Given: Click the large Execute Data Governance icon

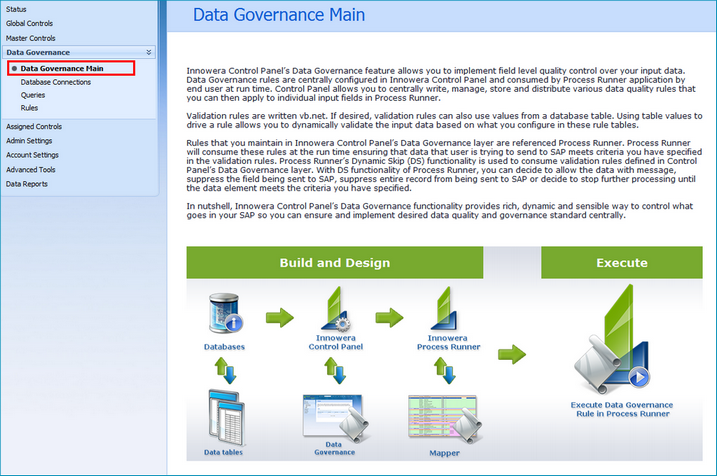Looking at the screenshot, I should [613, 340].
